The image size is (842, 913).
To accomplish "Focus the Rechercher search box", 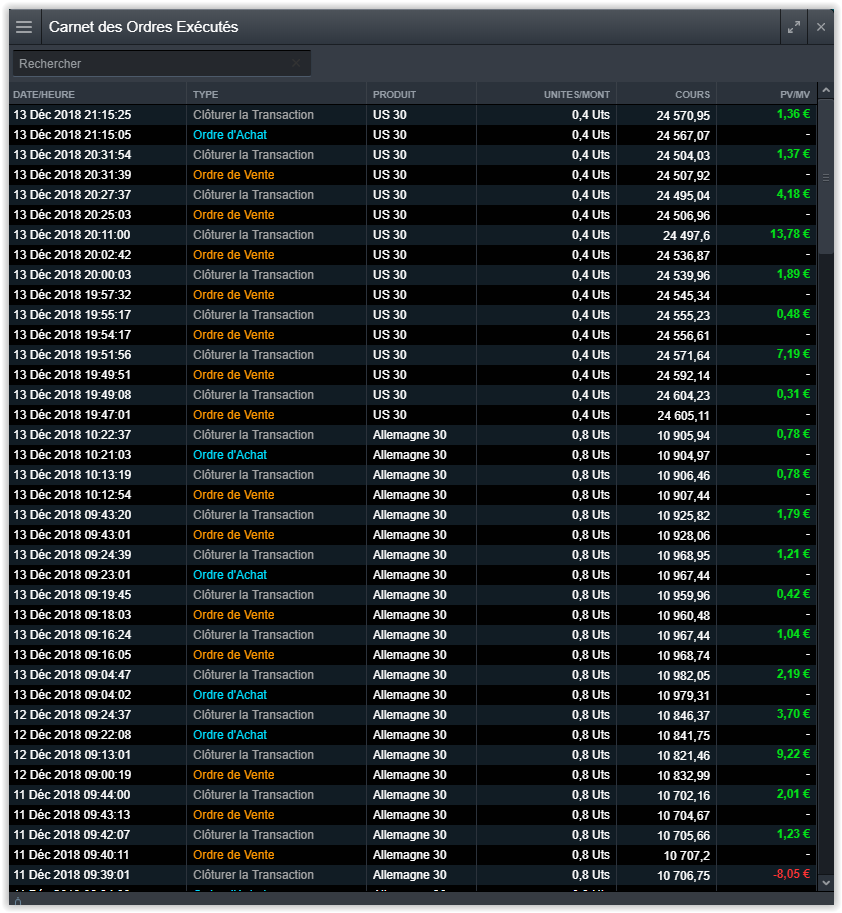I will pos(150,63).
